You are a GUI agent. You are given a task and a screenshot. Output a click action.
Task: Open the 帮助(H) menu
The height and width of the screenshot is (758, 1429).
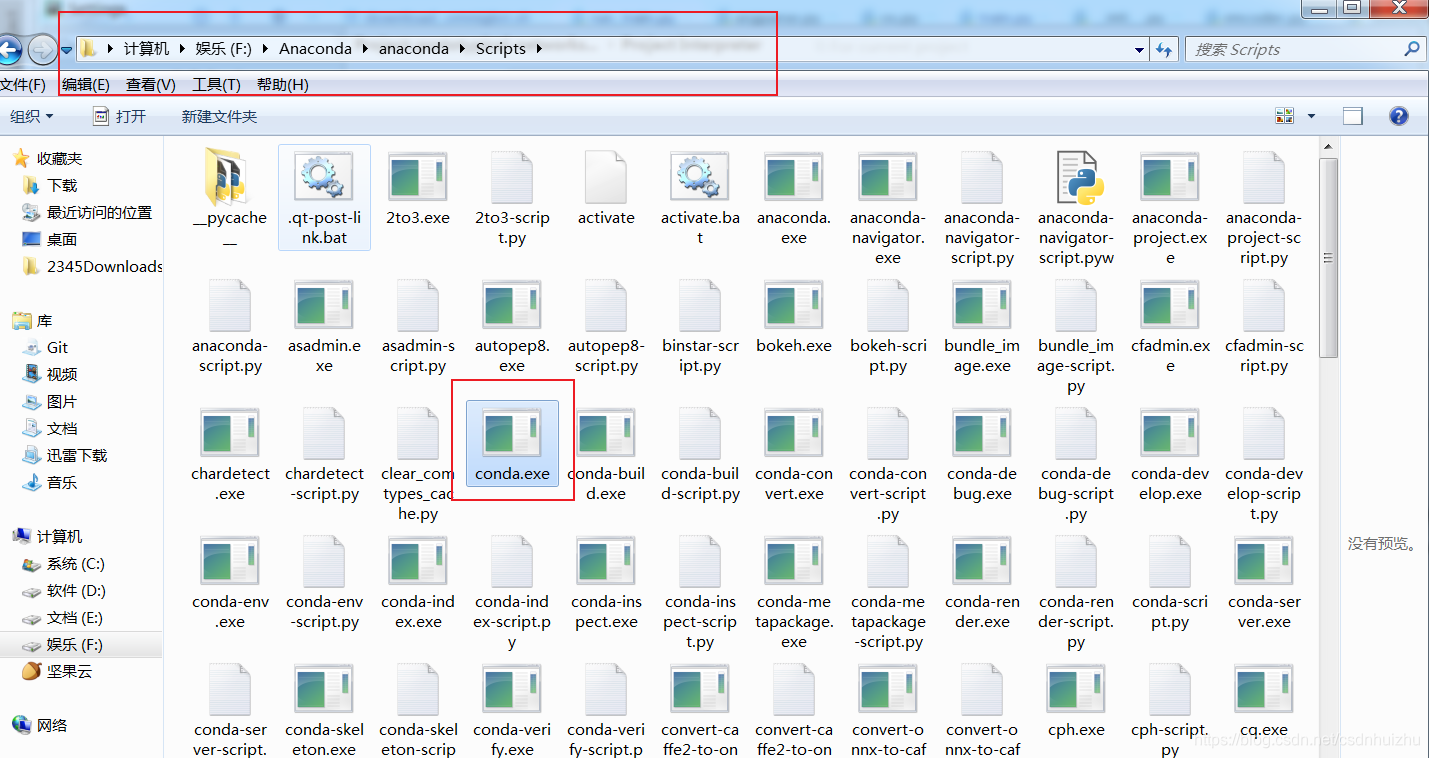[x=283, y=85]
